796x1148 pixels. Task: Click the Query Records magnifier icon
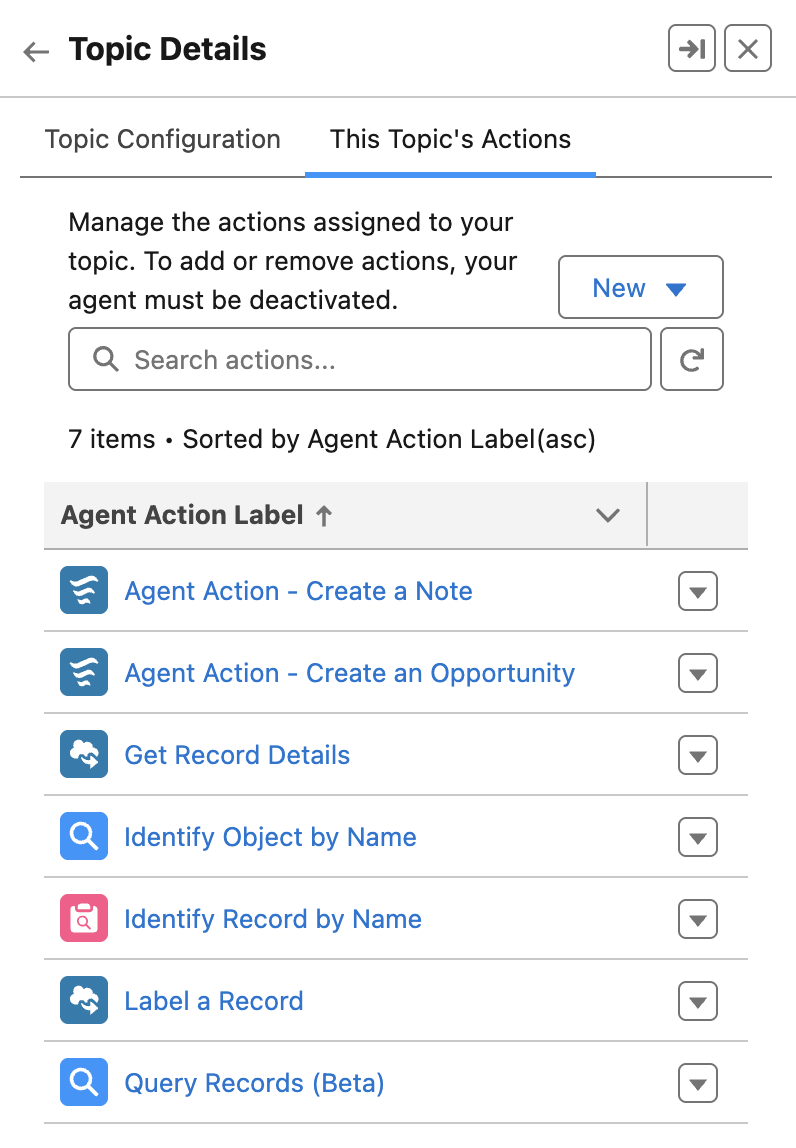(84, 1083)
